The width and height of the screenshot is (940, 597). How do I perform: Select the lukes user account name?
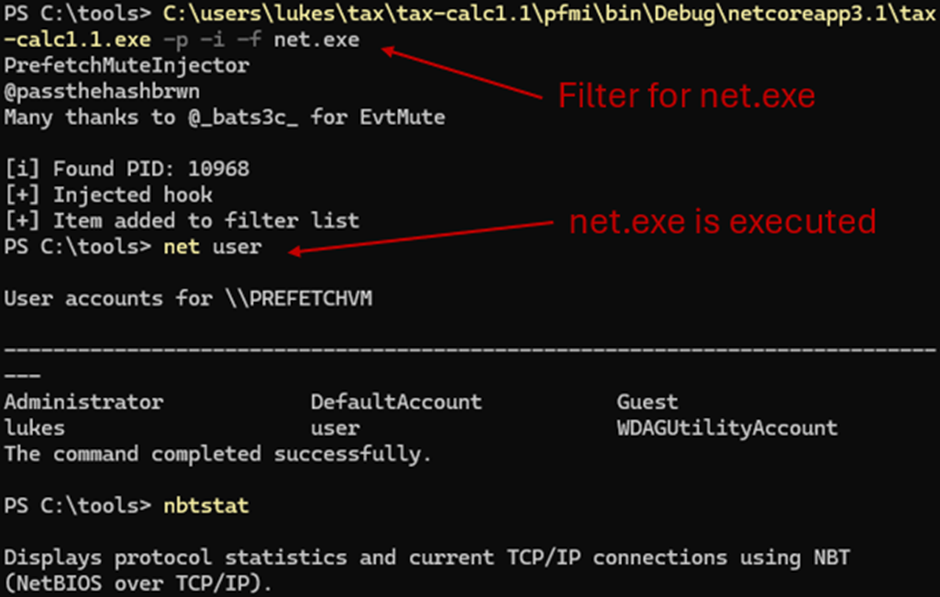coord(30,427)
